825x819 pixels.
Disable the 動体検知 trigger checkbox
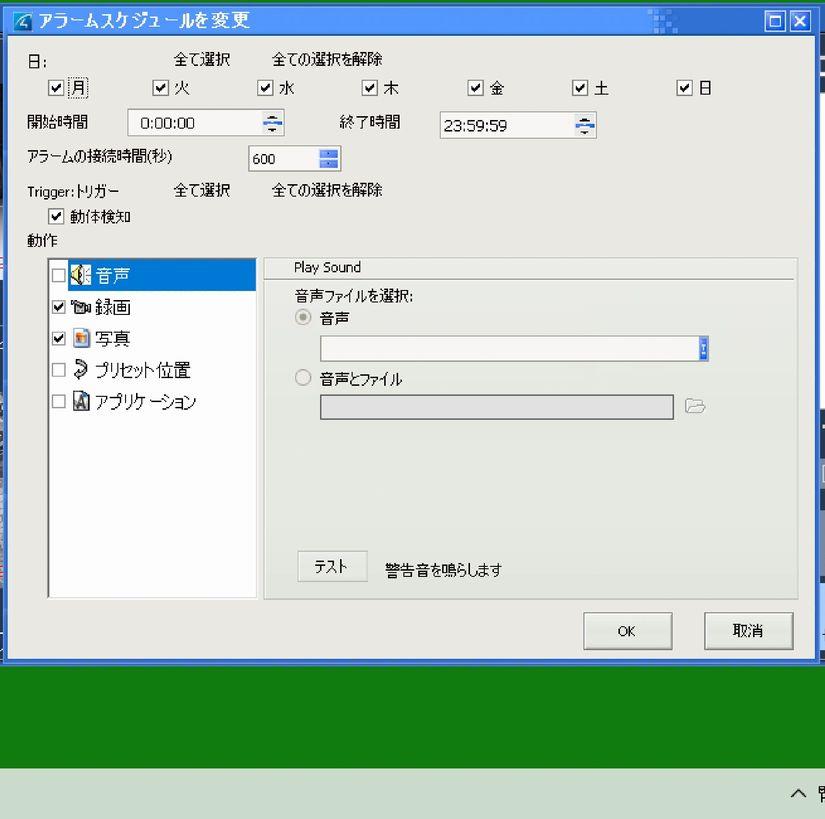tap(56, 216)
